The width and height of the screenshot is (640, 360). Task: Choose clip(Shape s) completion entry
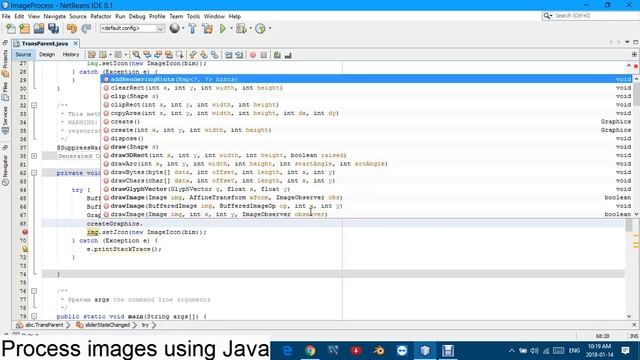(x=367, y=96)
